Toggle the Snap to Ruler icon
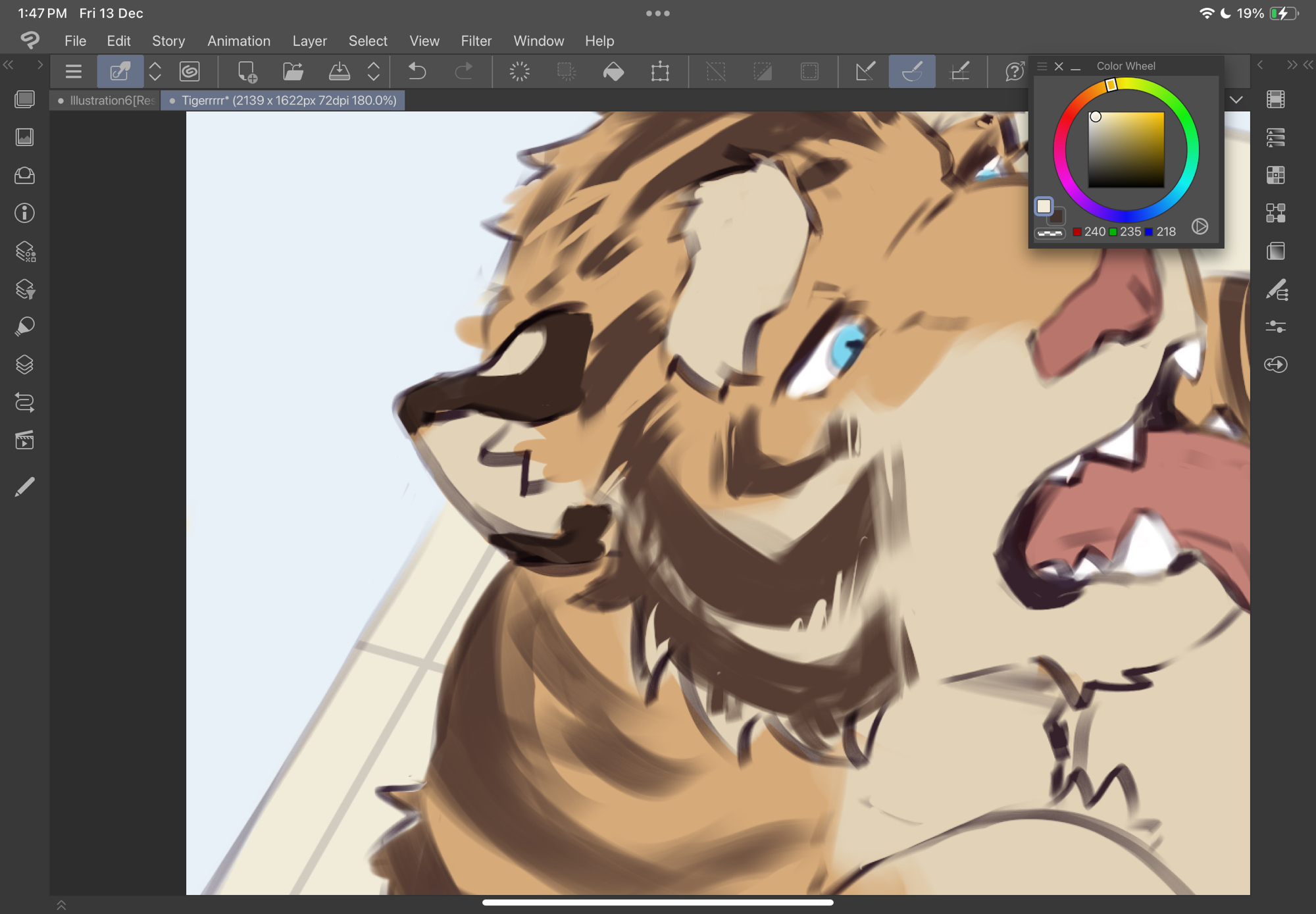1316x914 pixels. click(865, 71)
